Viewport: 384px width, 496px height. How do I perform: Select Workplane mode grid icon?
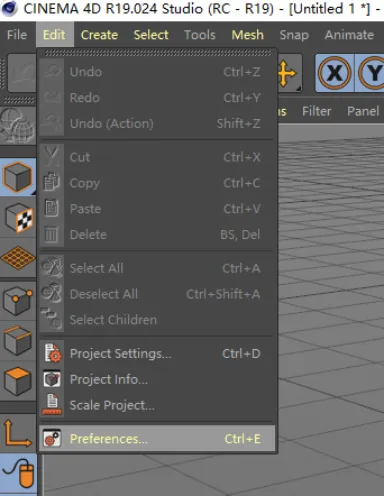[18, 257]
